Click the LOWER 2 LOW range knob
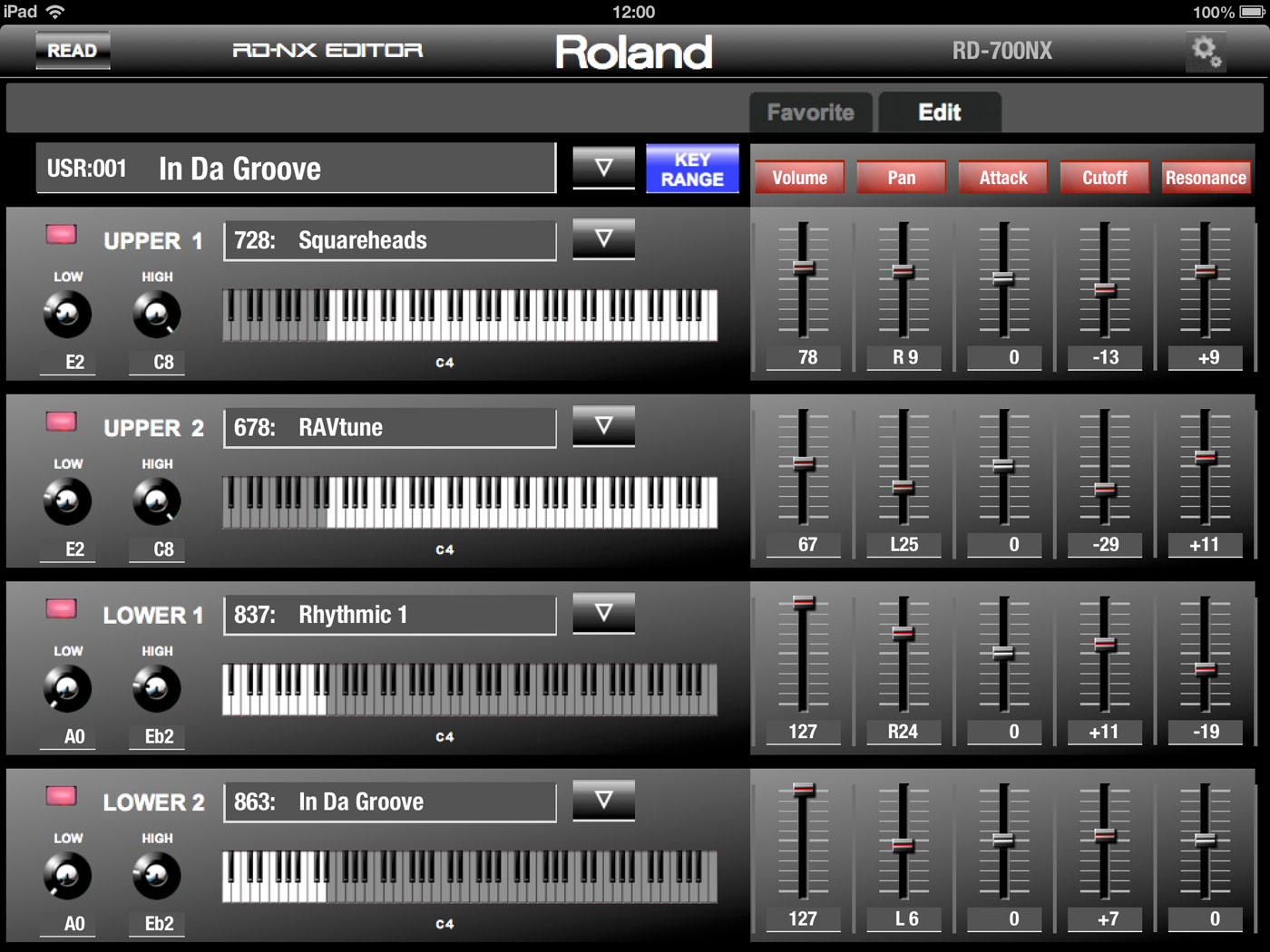The image size is (1270, 952). 67,876
